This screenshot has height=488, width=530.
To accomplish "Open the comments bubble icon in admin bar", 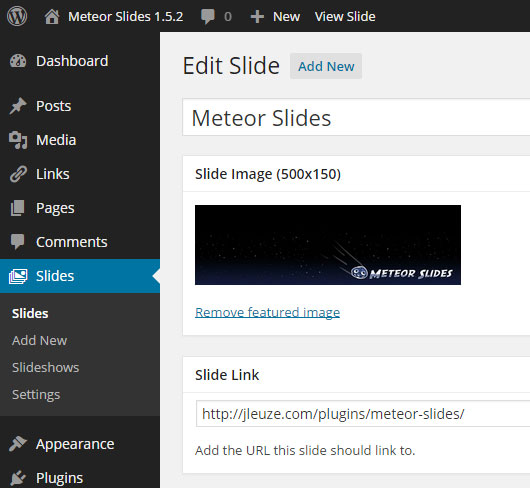I will (x=208, y=17).
